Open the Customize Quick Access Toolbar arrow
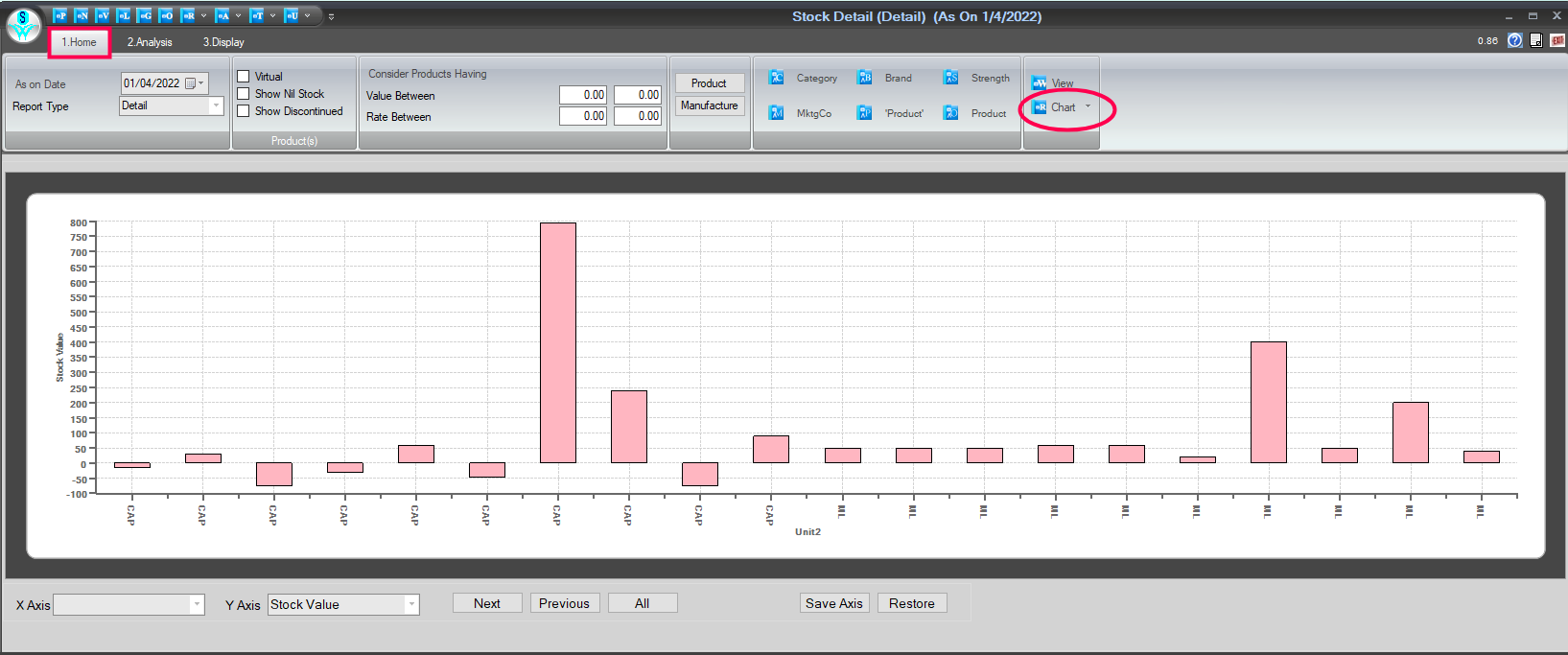Image resolution: width=1568 pixels, height=655 pixels. [x=331, y=16]
